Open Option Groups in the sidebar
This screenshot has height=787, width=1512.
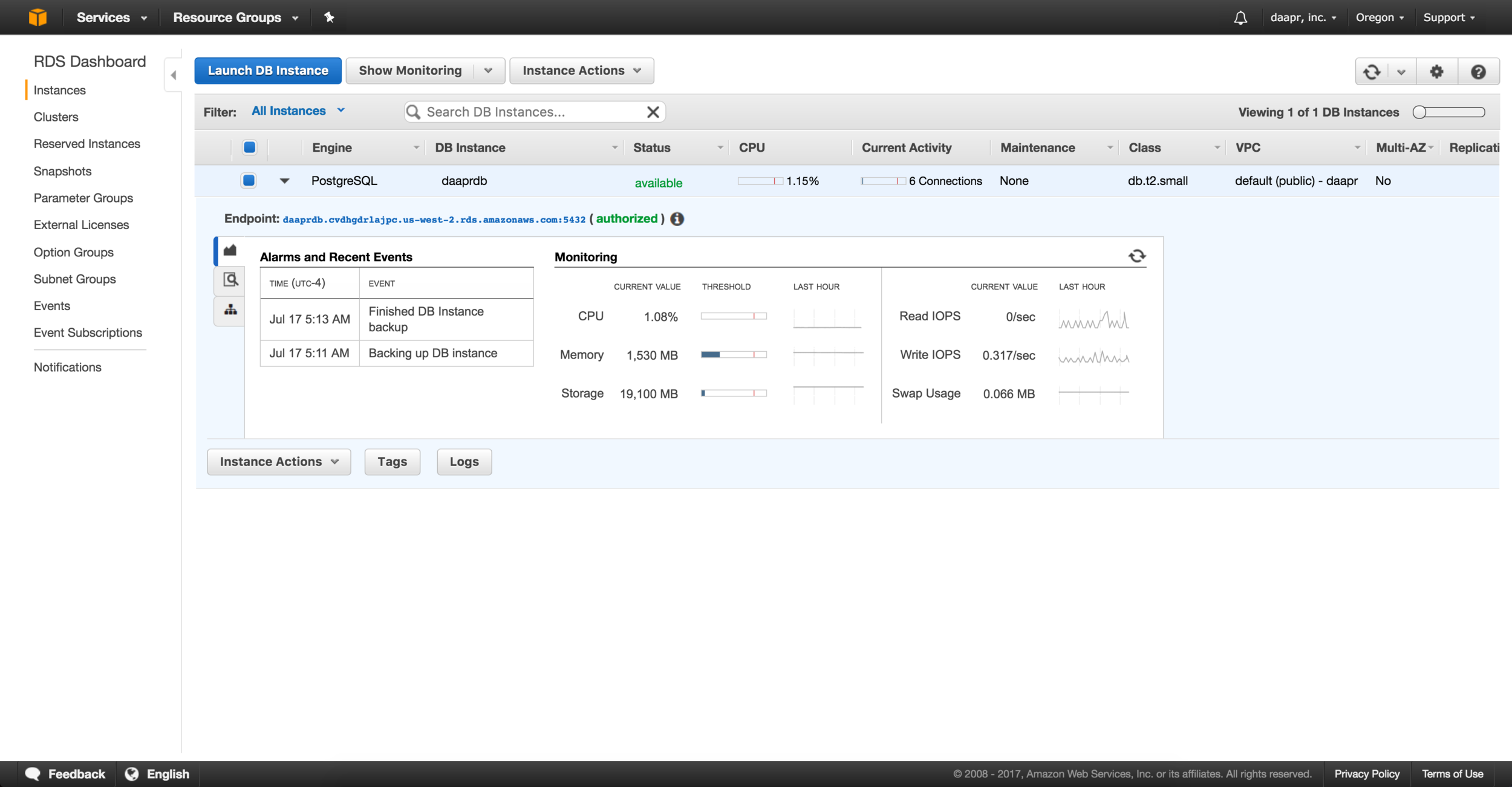[74, 252]
